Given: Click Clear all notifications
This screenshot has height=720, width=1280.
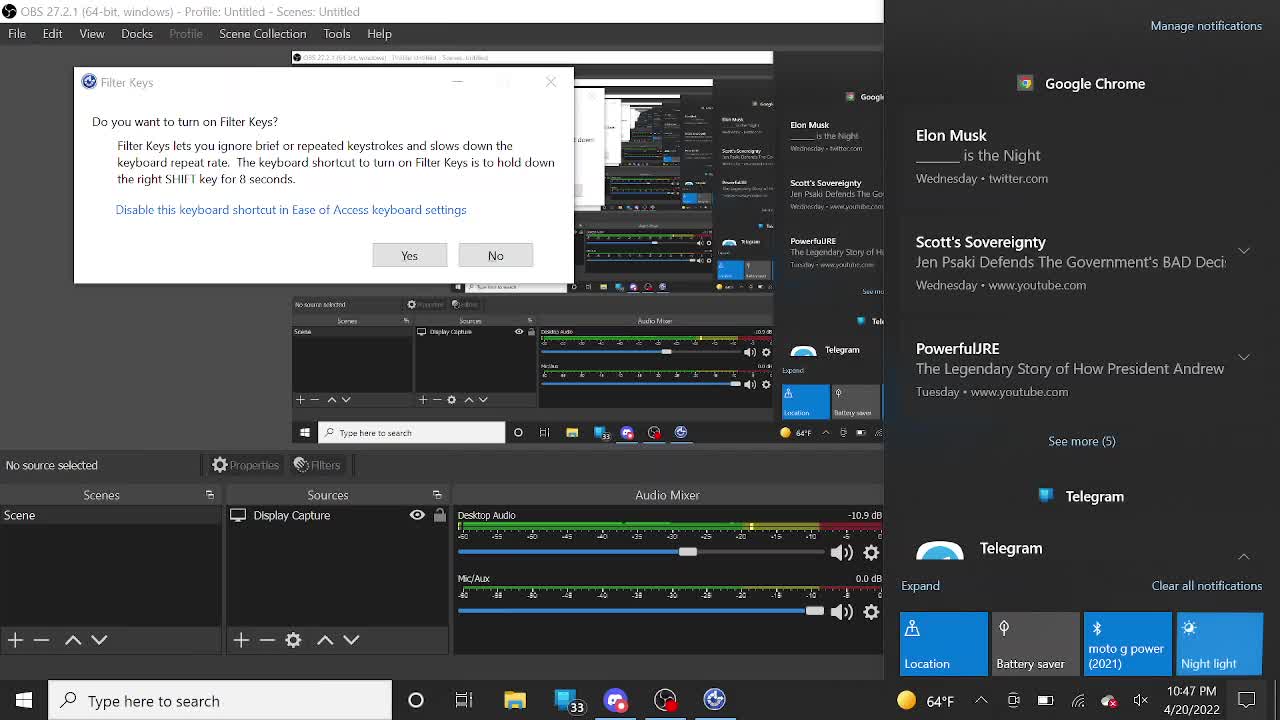Looking at the screenshot, I should 1206,586.
